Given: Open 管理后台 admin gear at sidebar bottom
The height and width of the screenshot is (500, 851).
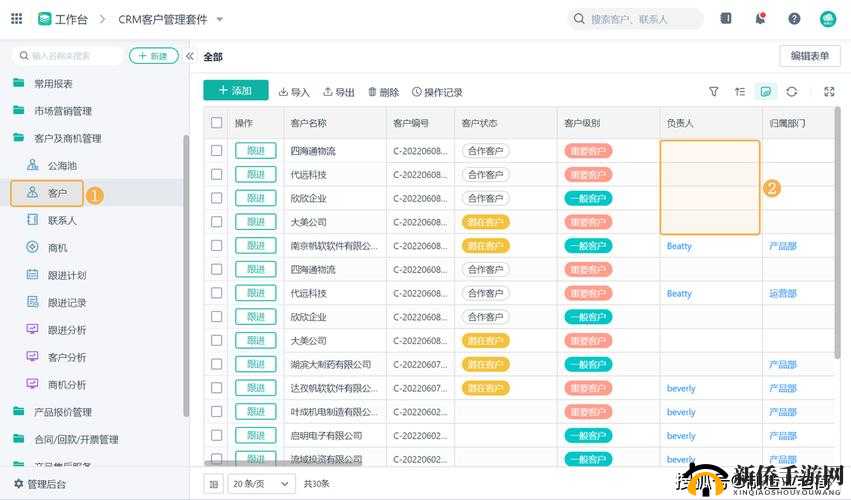Looking at the screenshot, I should tap(40, 484).
